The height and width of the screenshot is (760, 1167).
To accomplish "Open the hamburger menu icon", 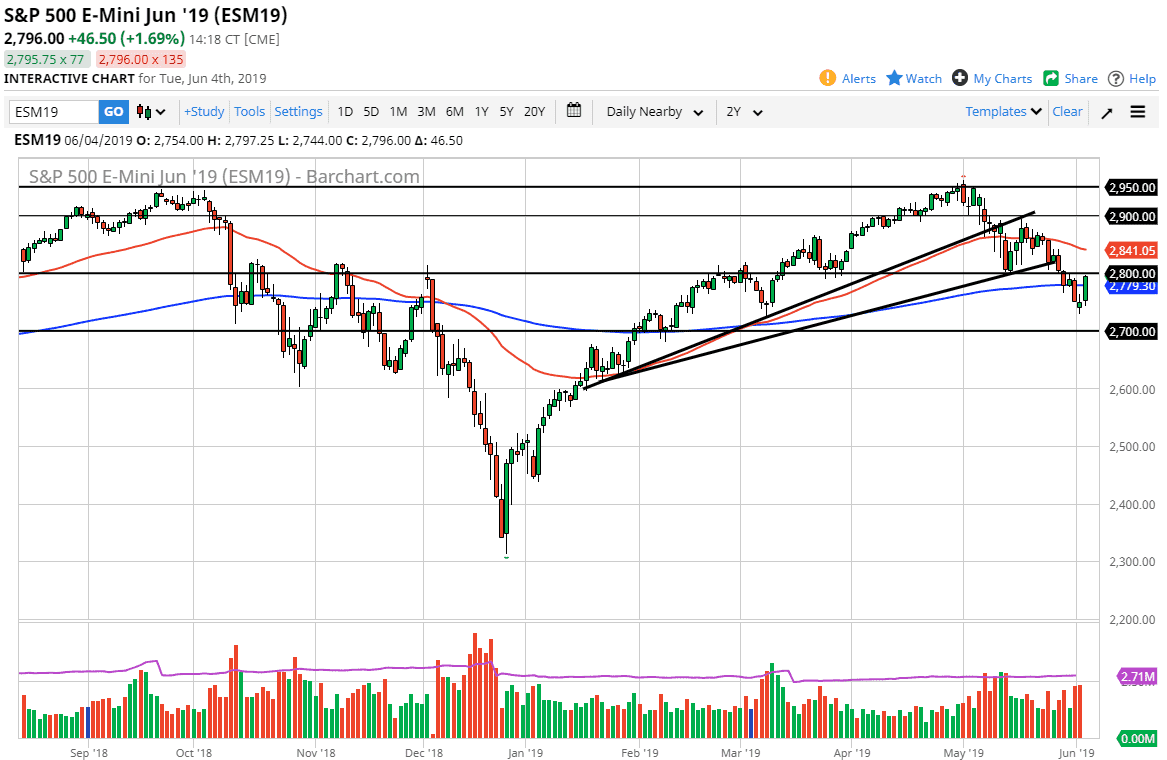I will [x=1138, y=112].
